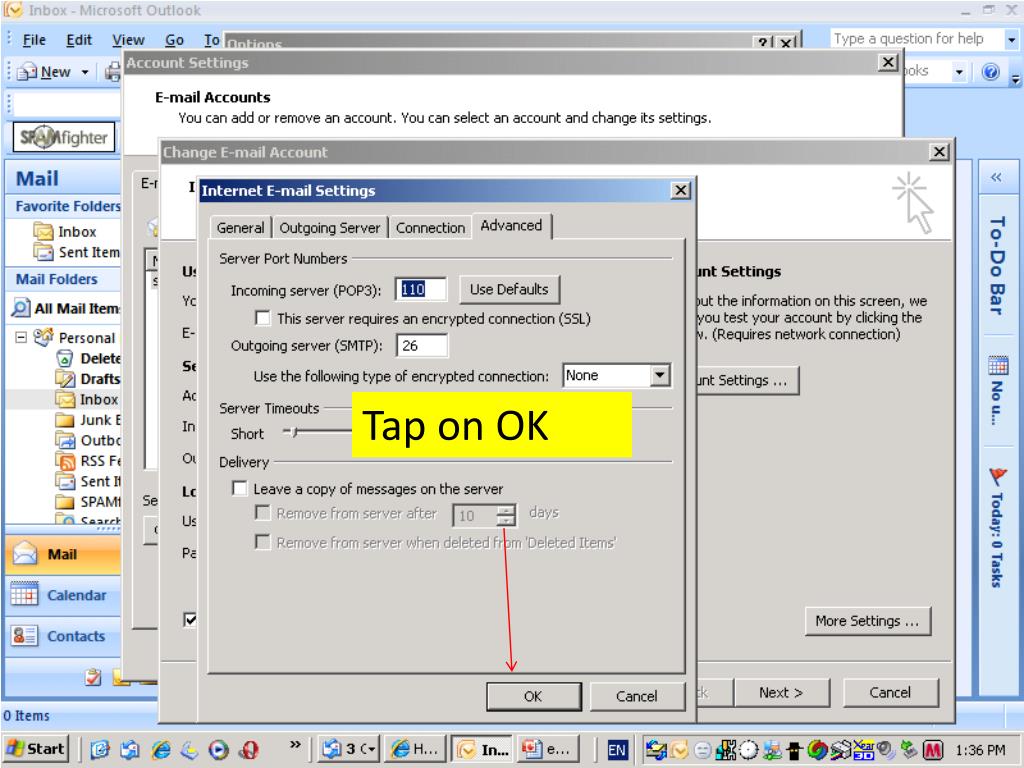Click Next in Change E-mail Account wizard
Screen dimensions: 1024x768
[x=781, y=692]
